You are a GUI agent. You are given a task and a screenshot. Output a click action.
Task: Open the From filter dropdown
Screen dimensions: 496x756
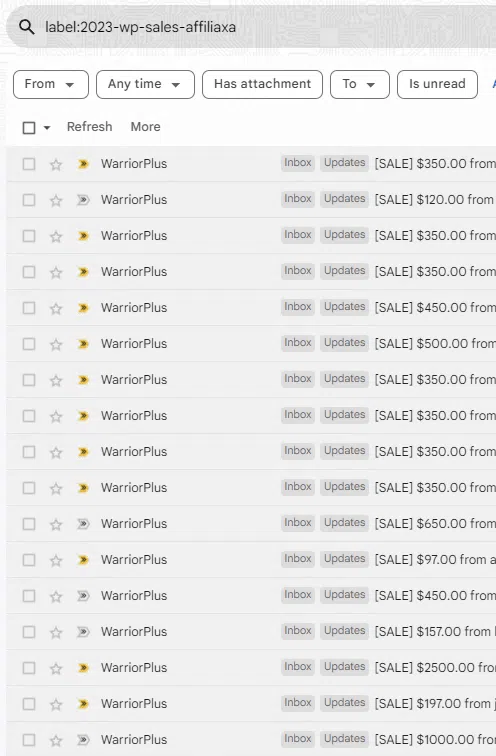(x=51, y=84)
